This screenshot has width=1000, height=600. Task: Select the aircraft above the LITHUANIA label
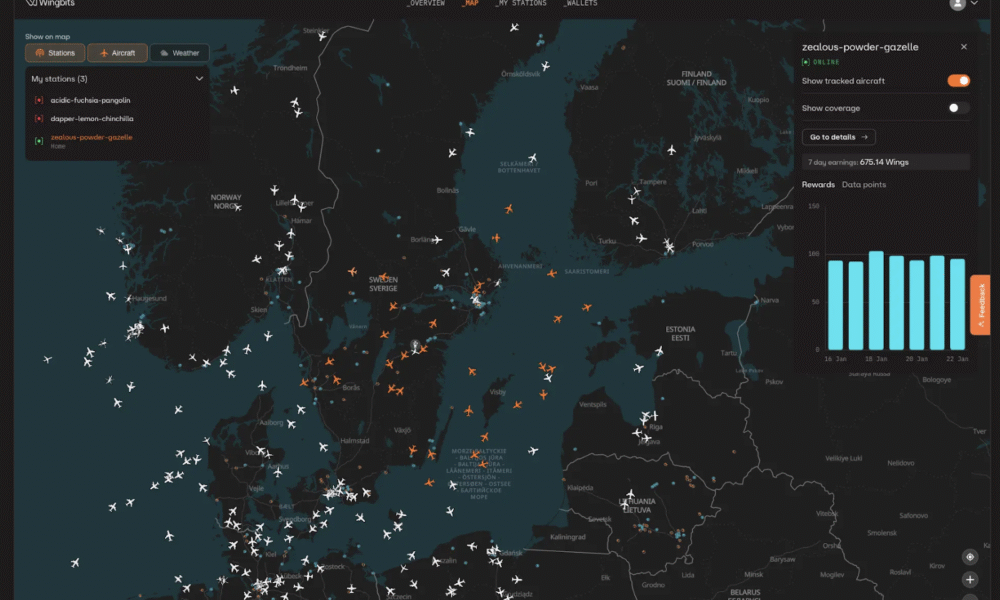(x=630, y=494)
